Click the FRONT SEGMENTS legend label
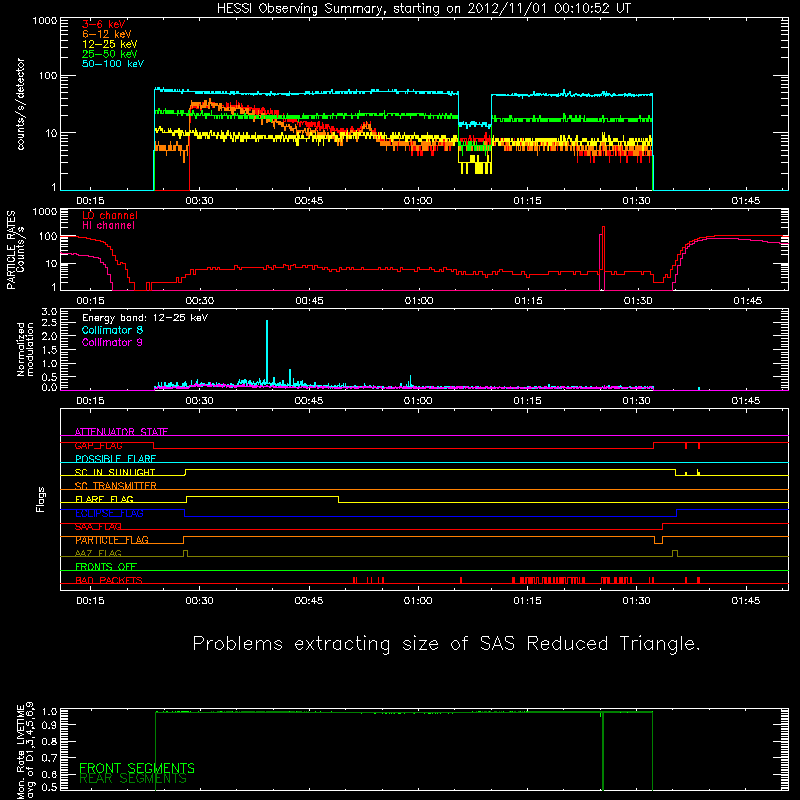The height and width of the screenshot is (800, 800). (137, 768)
